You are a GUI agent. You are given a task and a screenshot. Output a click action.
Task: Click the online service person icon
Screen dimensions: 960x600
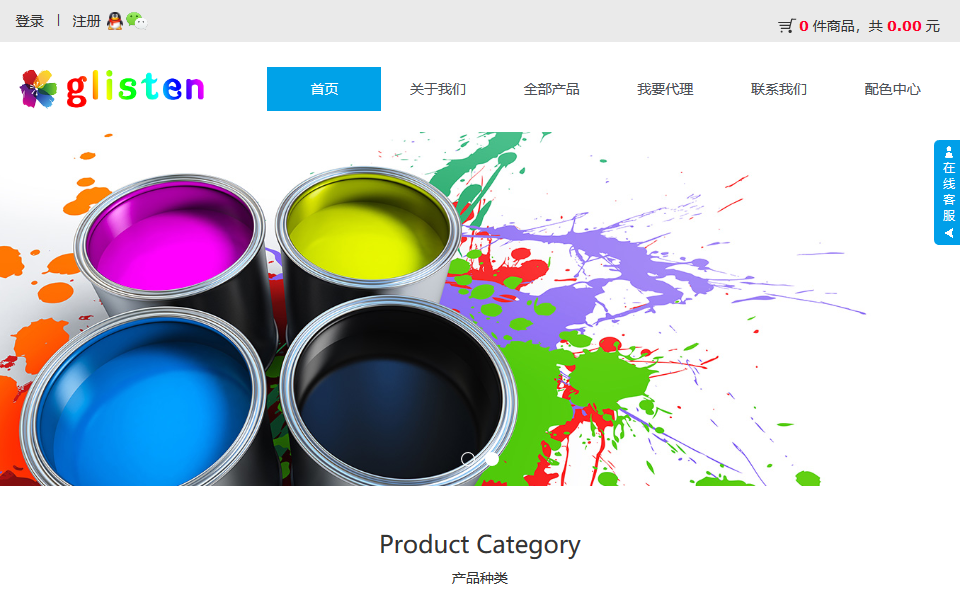(x=948, y=151)
